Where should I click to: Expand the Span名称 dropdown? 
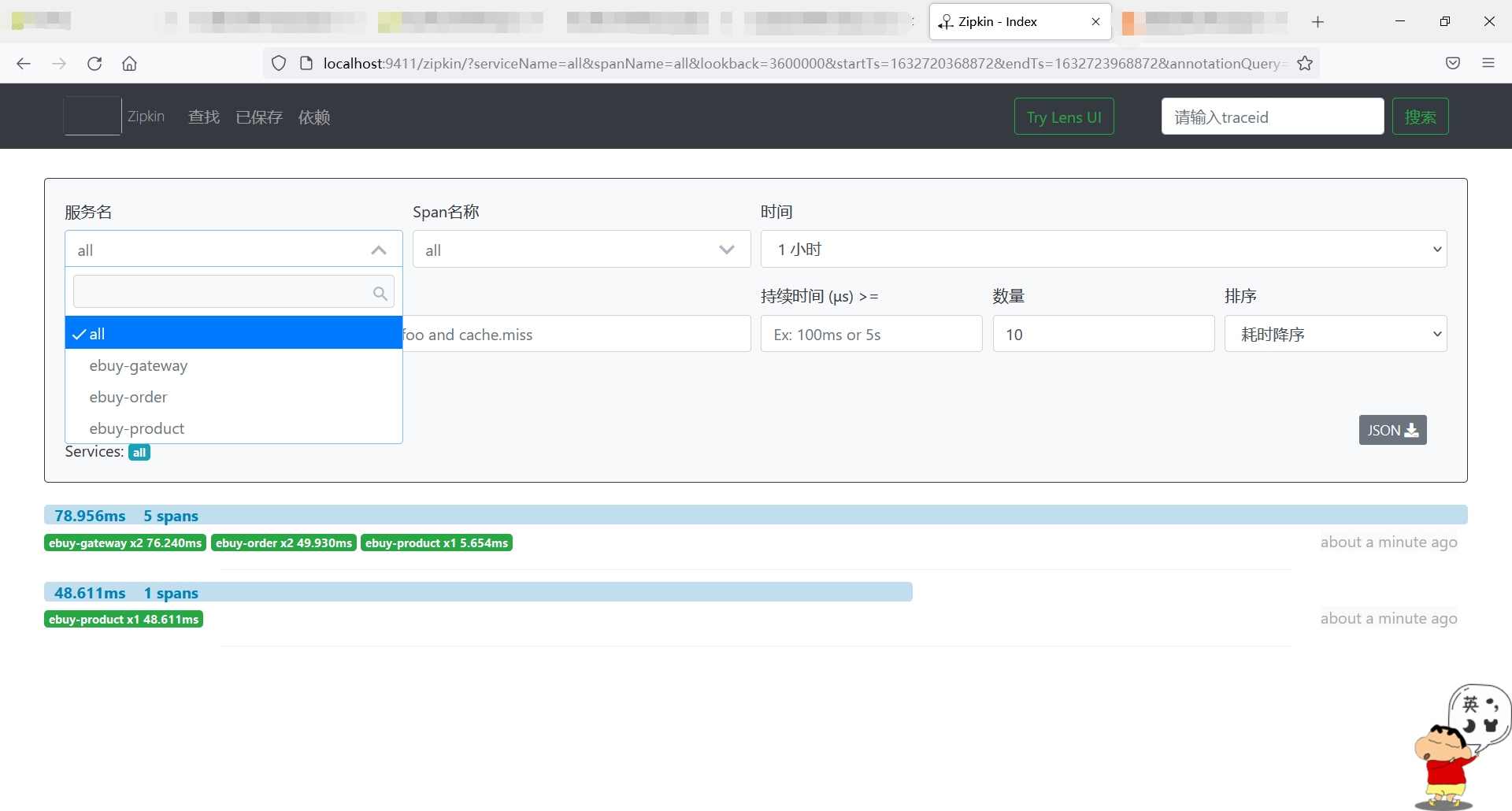coord(581,250)
